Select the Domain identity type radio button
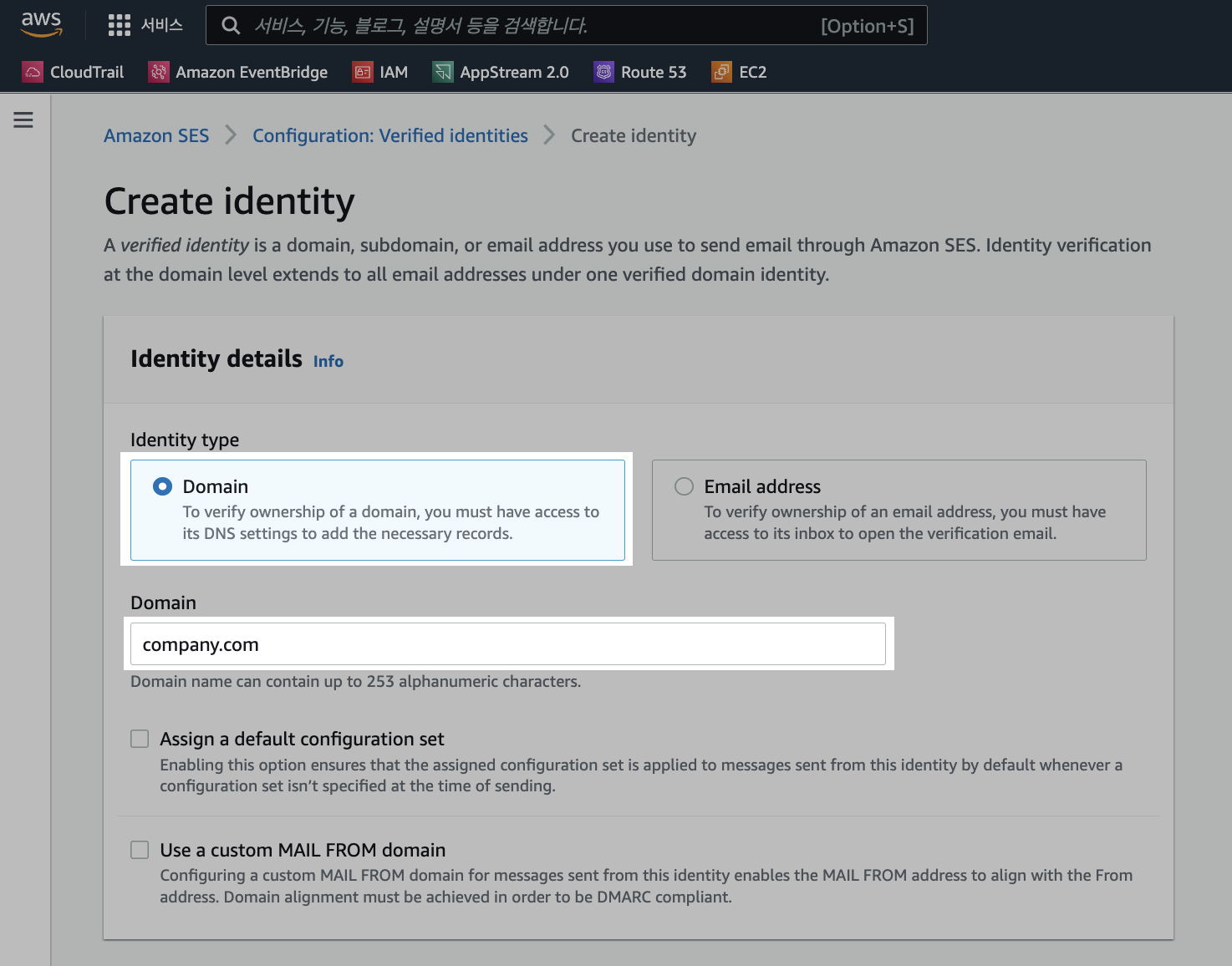This screenshot has height=966, width=1232. tap(163, 486)
